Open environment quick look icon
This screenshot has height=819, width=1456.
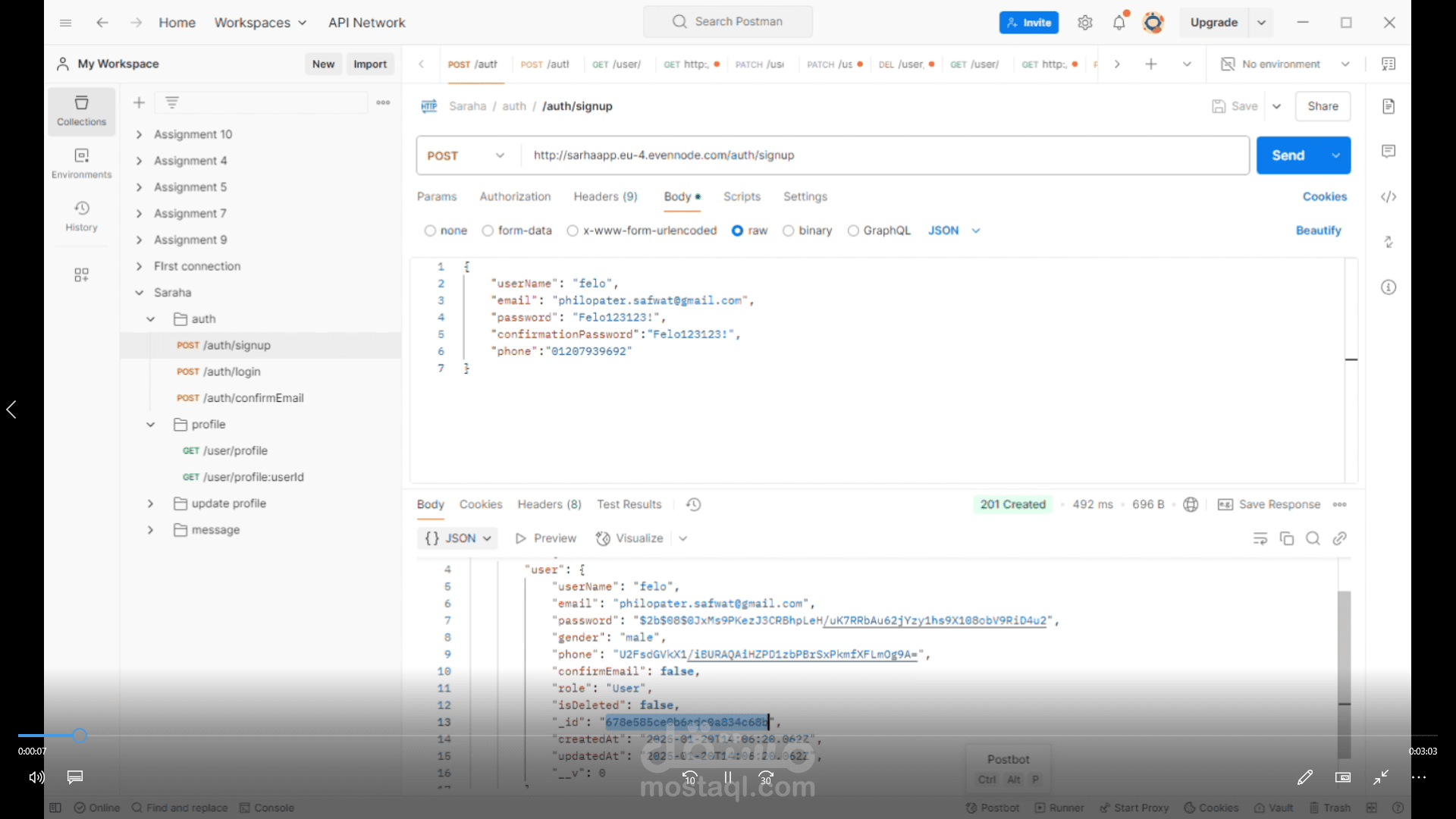tap(1389, 64)
